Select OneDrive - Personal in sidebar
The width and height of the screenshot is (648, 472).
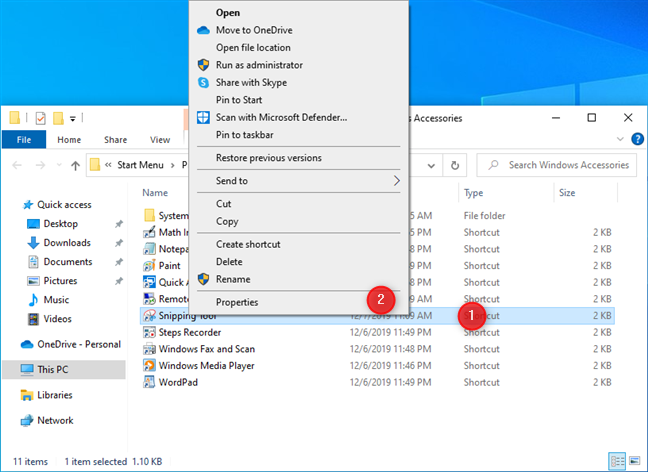(x=71, y=344)
